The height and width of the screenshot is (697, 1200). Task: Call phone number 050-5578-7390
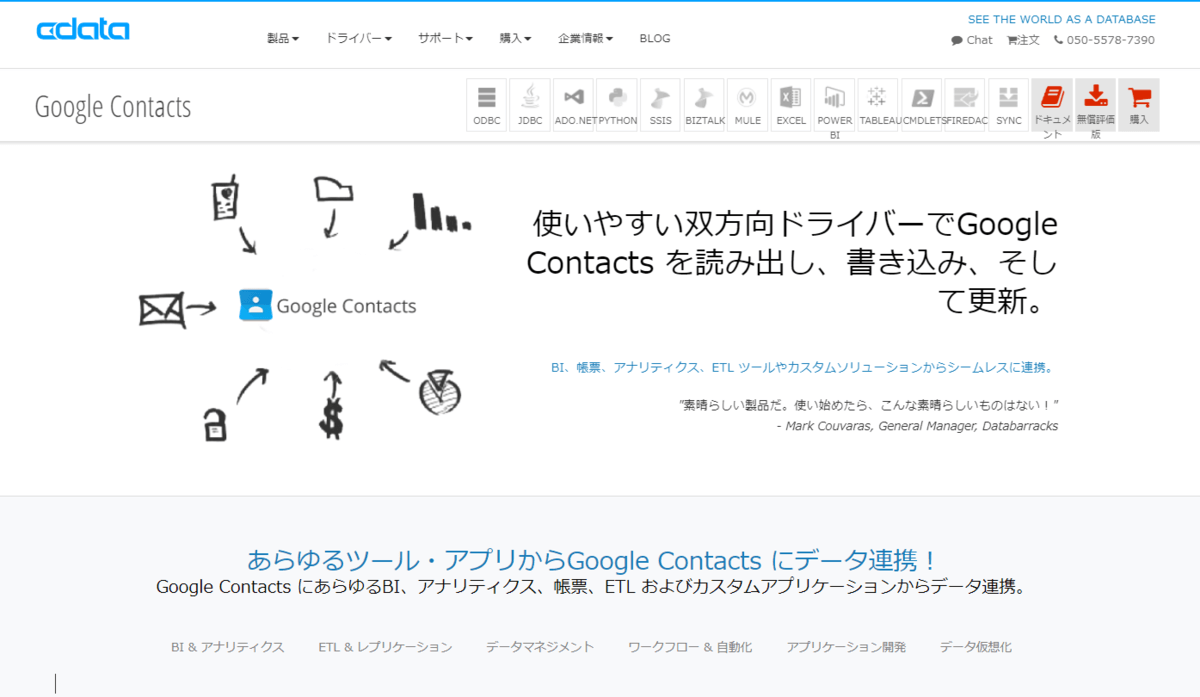[x=1104, y=40]
